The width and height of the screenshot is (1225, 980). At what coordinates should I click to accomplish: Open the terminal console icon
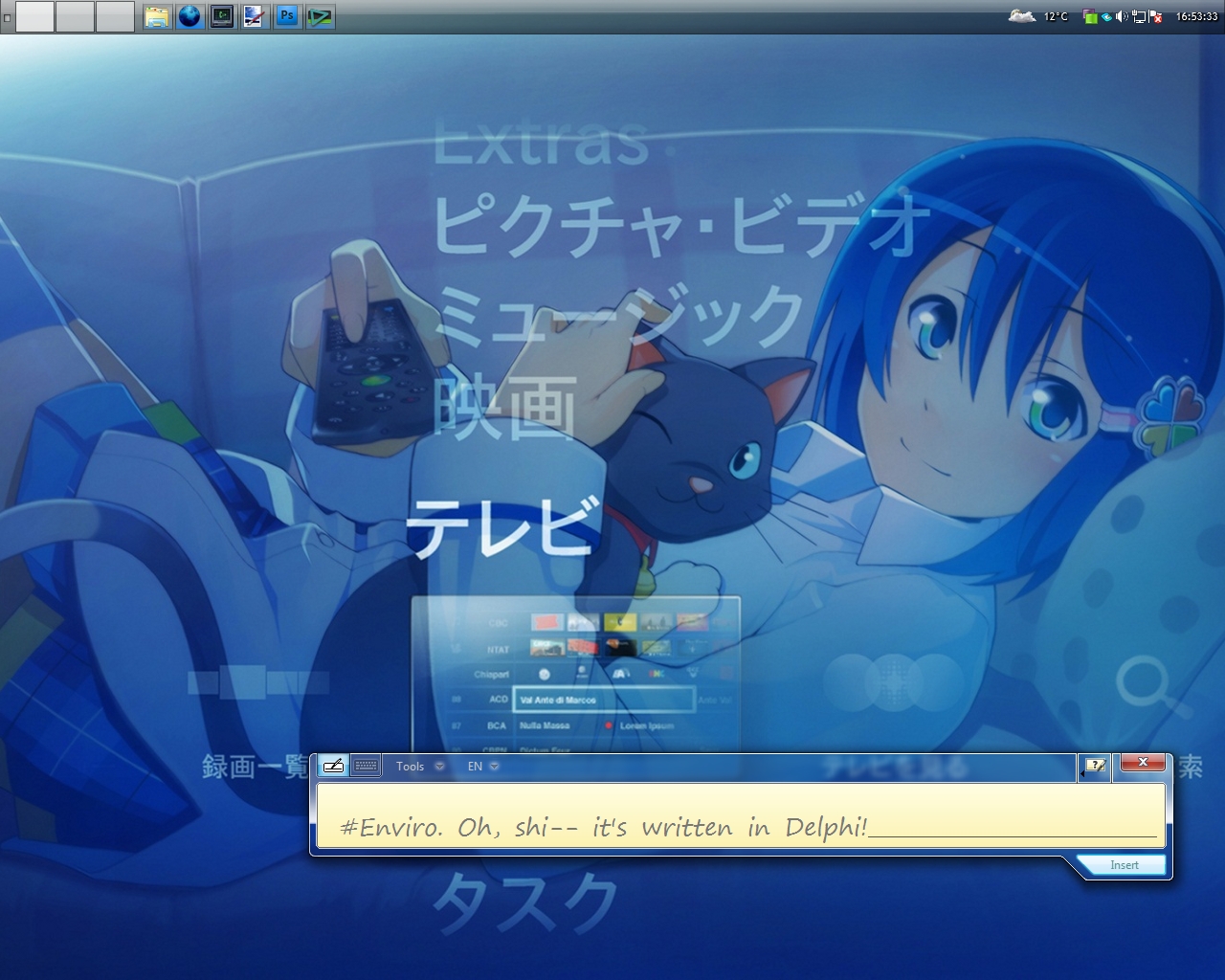pos(222,16)
